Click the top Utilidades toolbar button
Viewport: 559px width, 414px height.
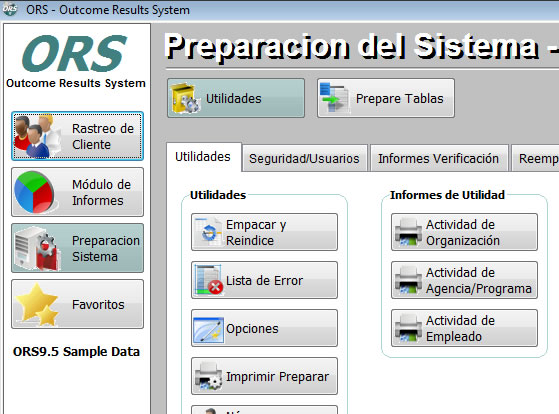236,98
